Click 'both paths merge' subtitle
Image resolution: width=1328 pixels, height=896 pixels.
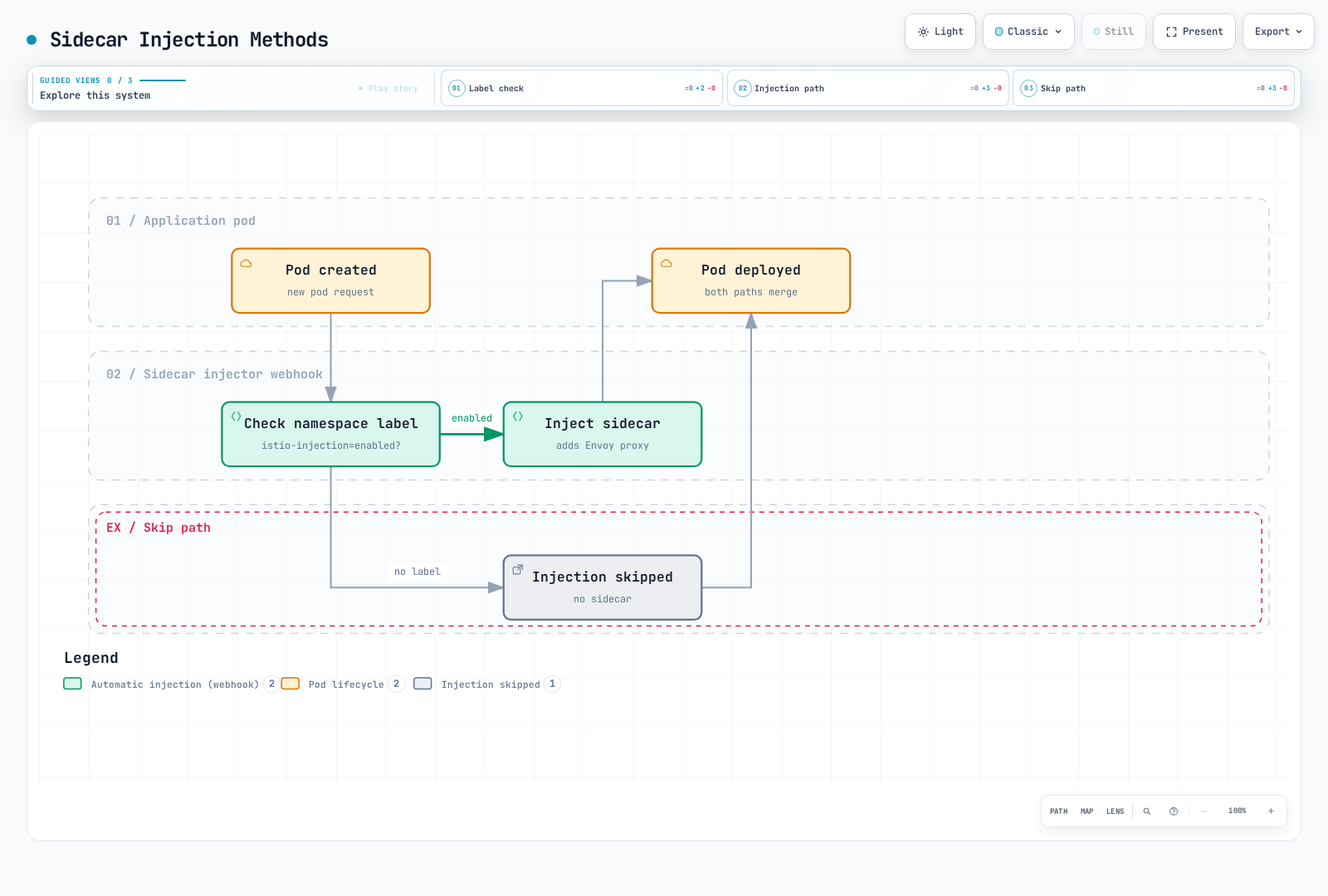click(x=751, y=292)
